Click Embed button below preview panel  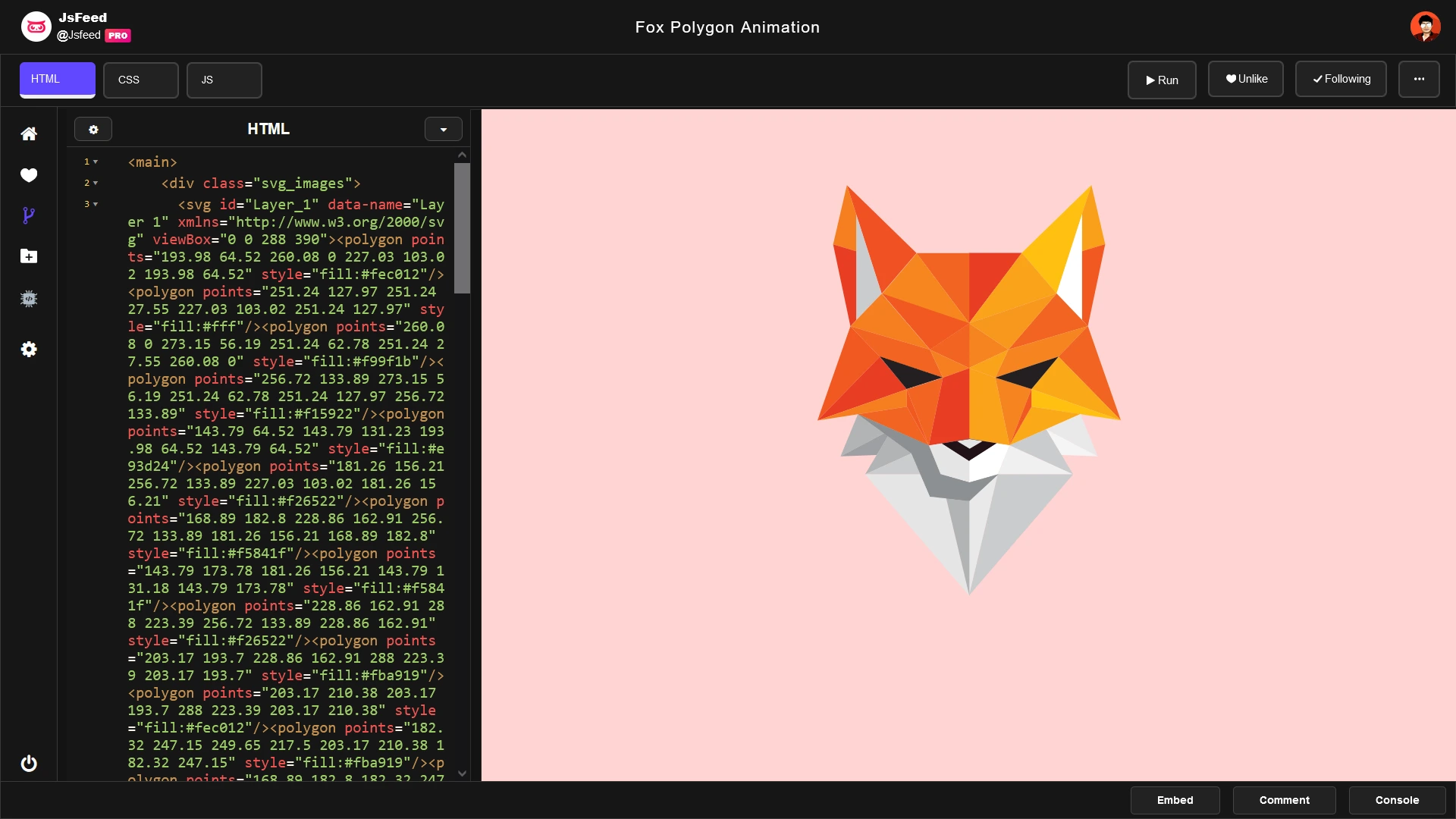(x=1175, y=801)
